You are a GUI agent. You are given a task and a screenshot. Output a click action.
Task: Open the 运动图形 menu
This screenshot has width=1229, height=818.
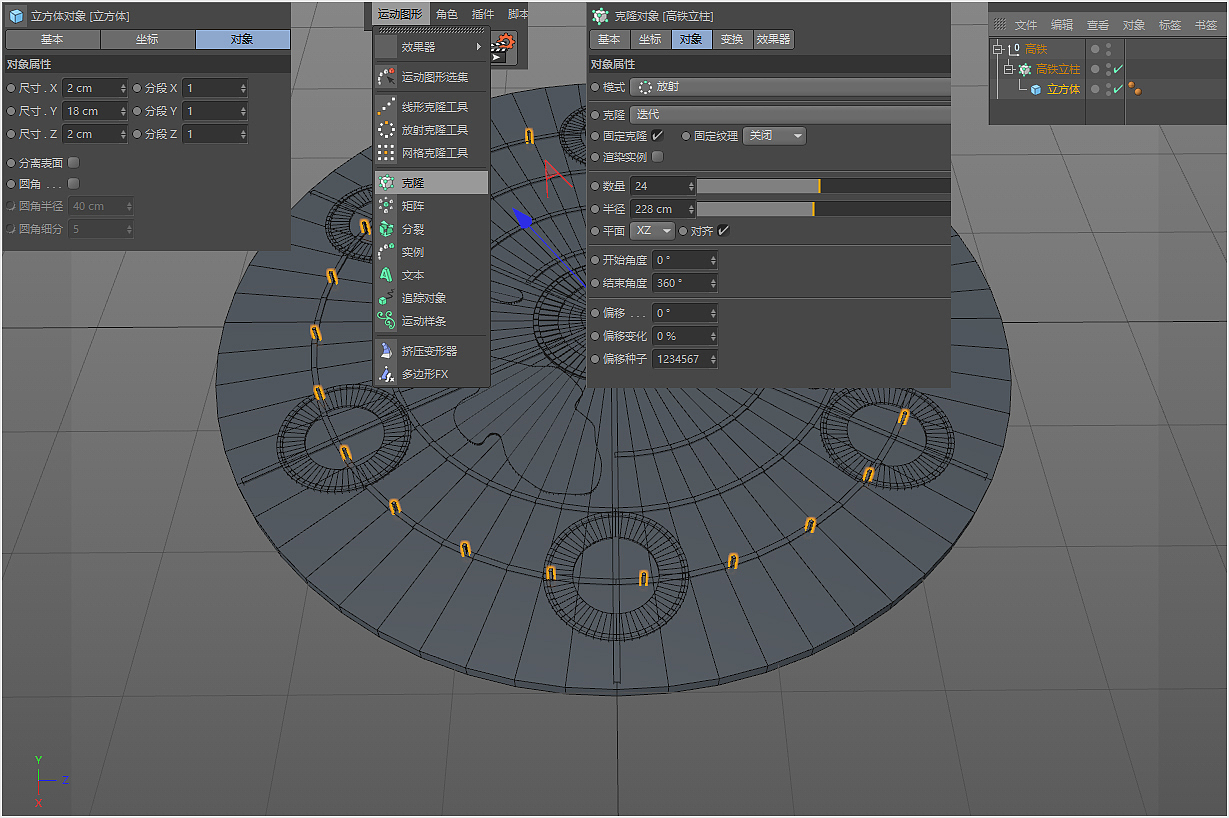pyautogui.click(x=399, y=15)
